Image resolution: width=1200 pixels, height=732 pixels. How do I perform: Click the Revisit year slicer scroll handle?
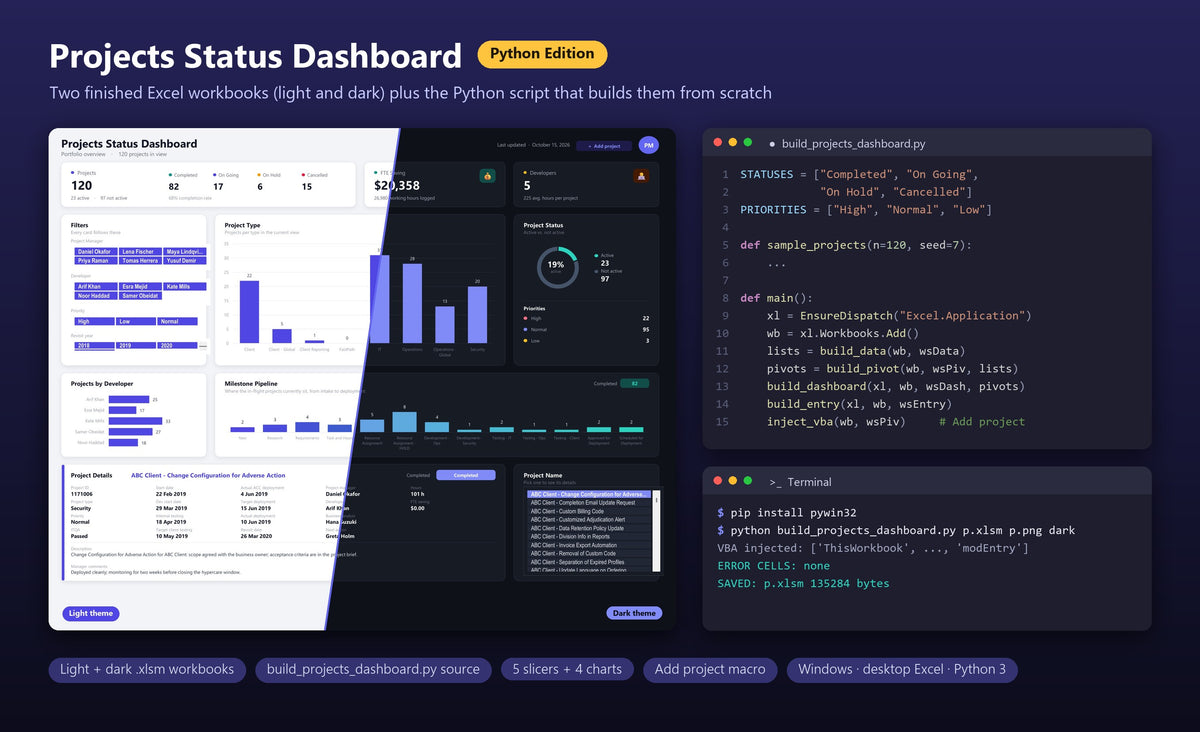[x=203, y=346]
